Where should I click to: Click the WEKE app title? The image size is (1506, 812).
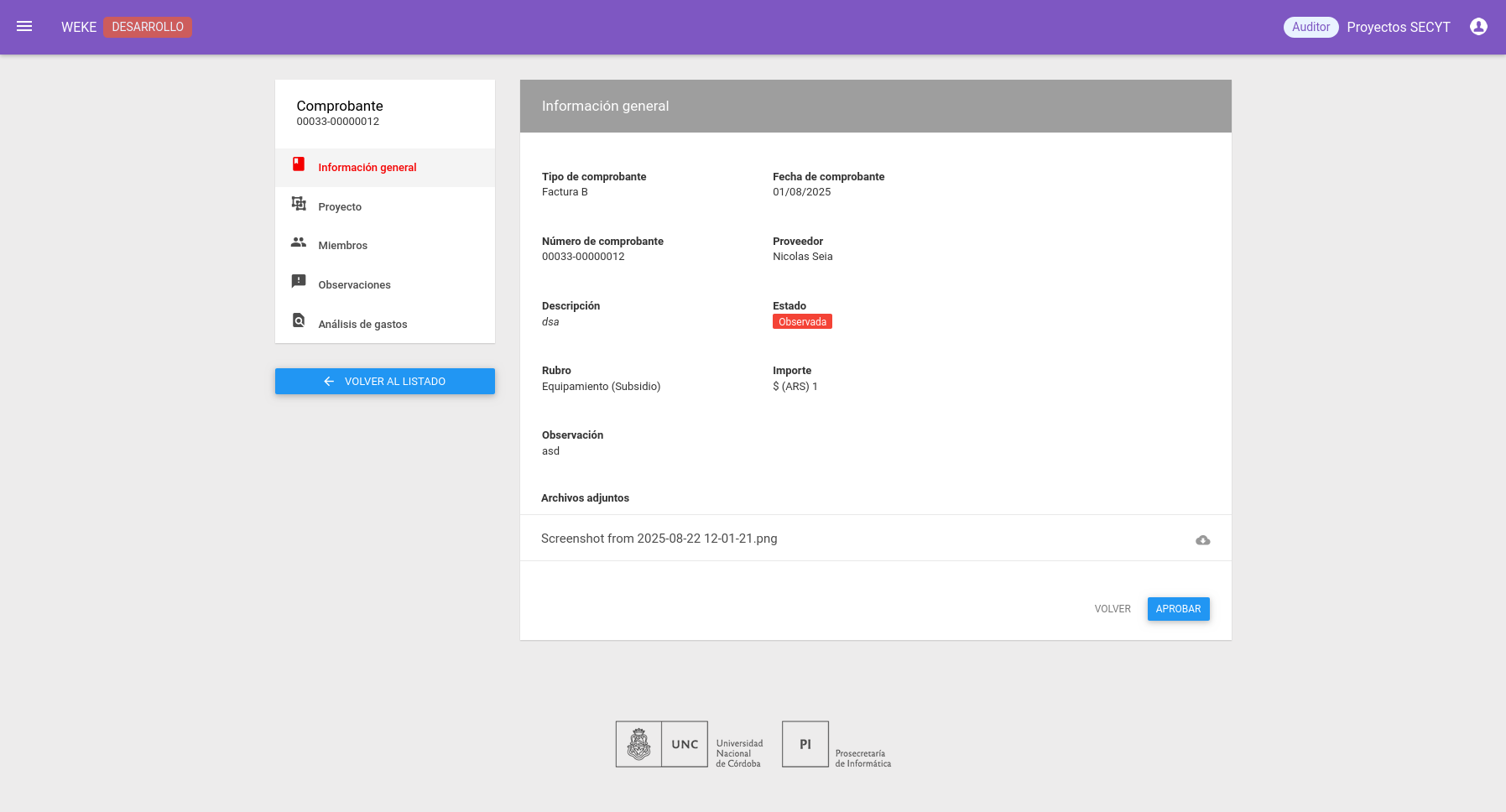pyautogui.click(x=79, y=27)
